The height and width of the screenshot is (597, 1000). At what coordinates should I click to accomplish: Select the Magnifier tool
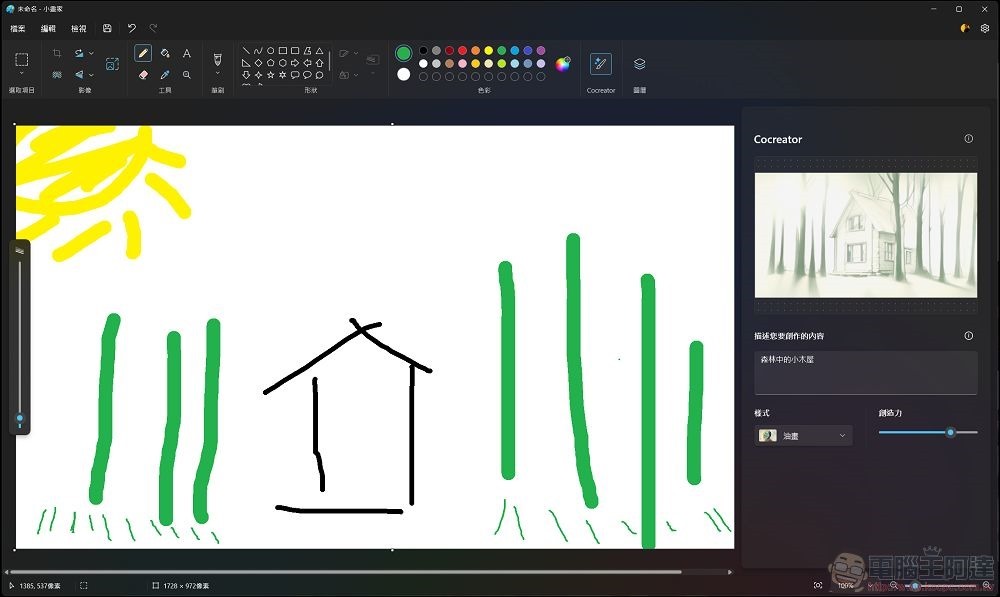pyautogui.click(x=187, y=74)
